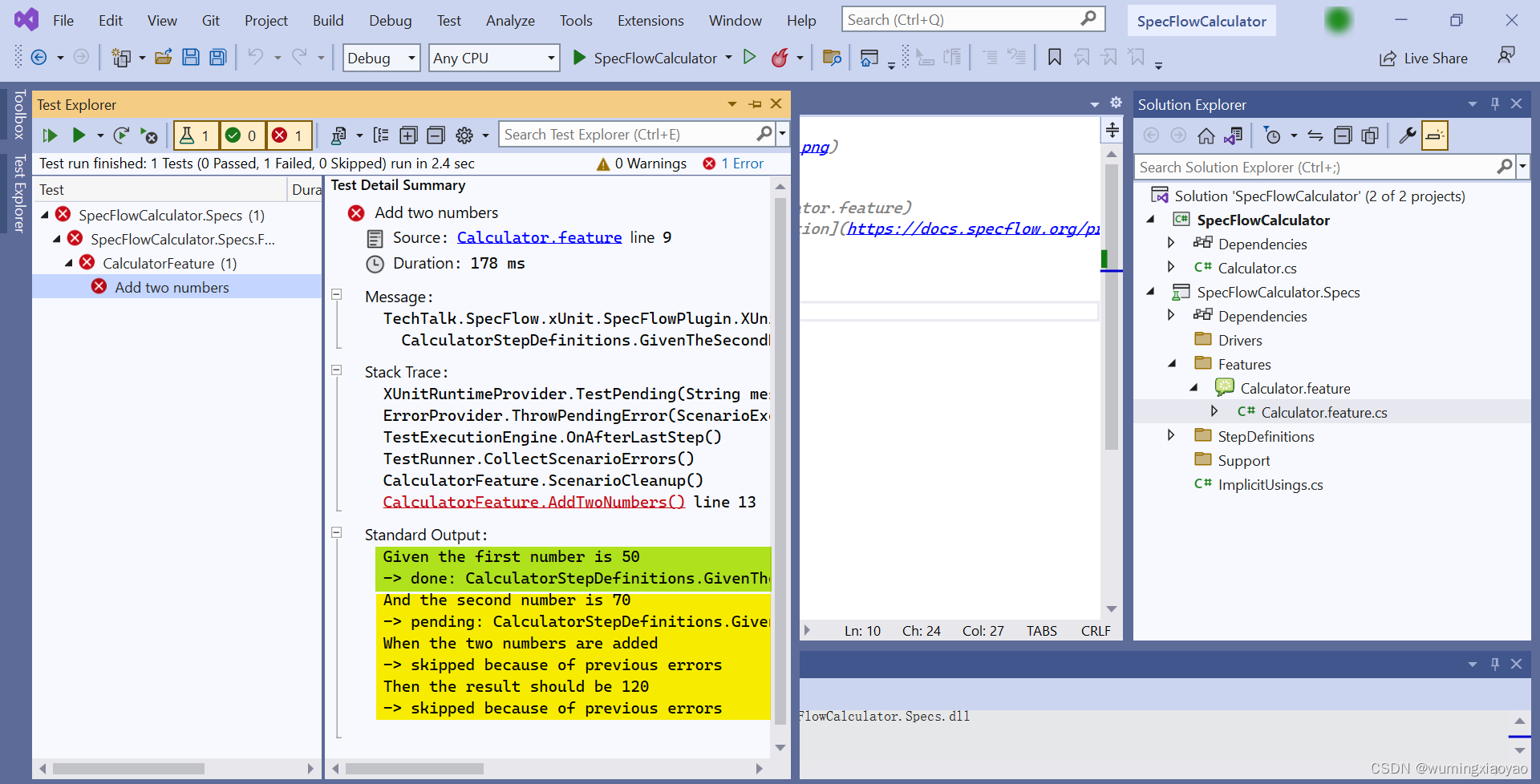Open Pending Changes Filter clock icon
The height and width of the screenshot is (784, 1540).
(x=1272, y=135)
